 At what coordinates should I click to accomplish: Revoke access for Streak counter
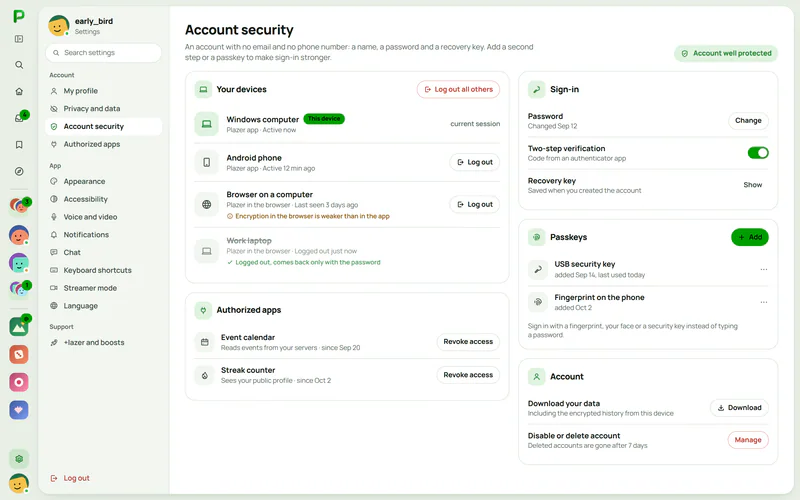coord(468,375)
